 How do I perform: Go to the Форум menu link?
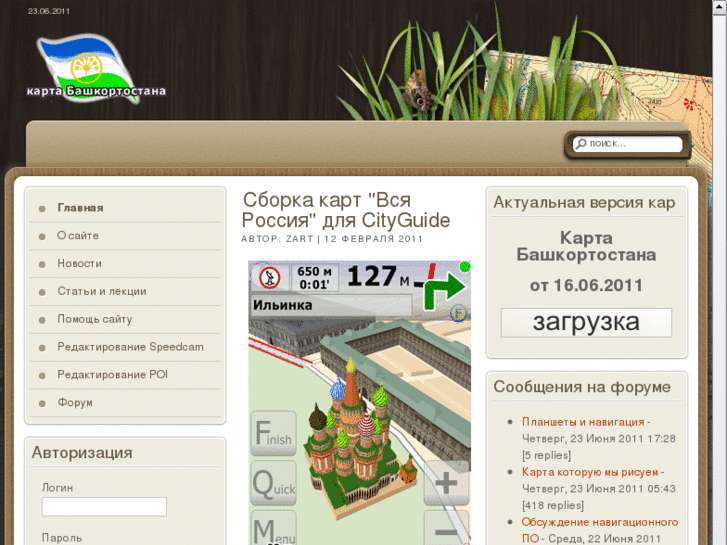[75, 403]
